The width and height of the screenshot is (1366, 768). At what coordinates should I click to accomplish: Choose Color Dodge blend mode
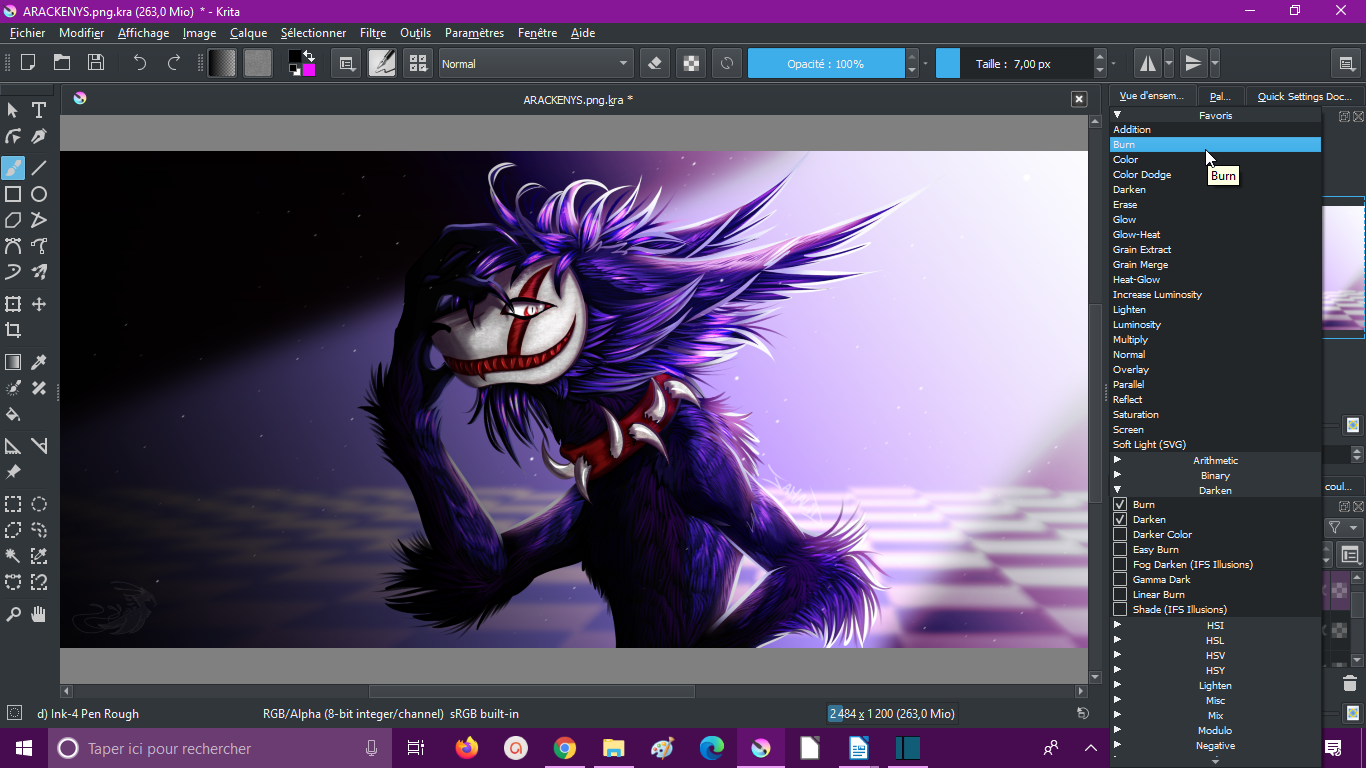[x=1216, y=175]
